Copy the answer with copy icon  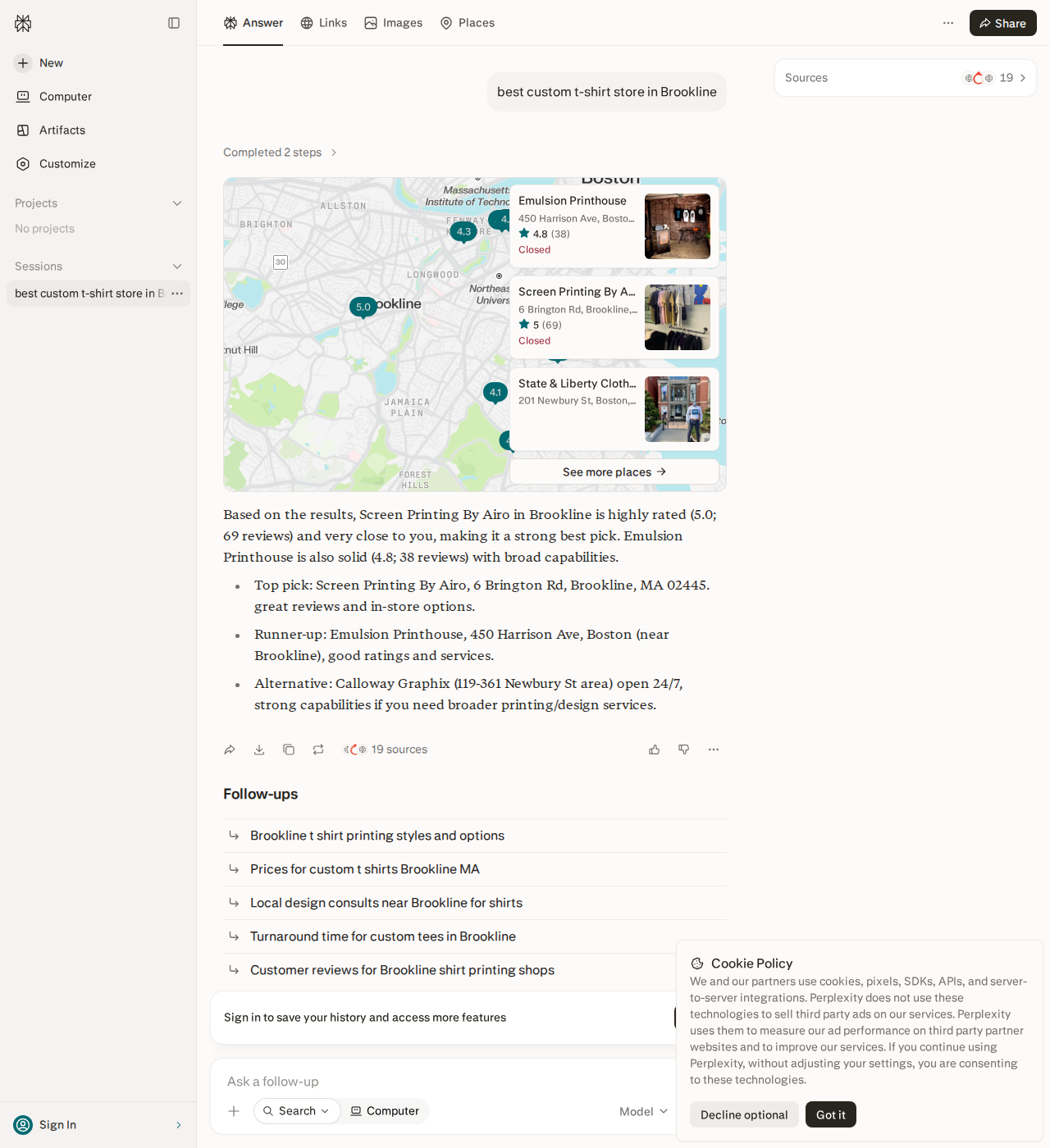tap(289, 749)
